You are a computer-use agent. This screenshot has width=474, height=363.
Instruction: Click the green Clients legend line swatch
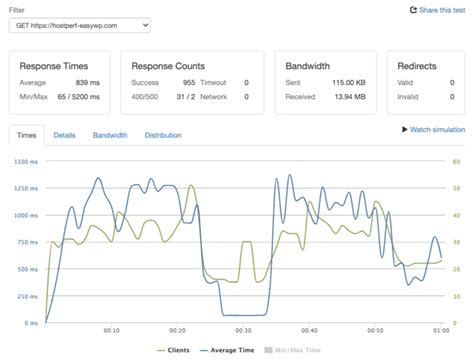coord(161,350)
